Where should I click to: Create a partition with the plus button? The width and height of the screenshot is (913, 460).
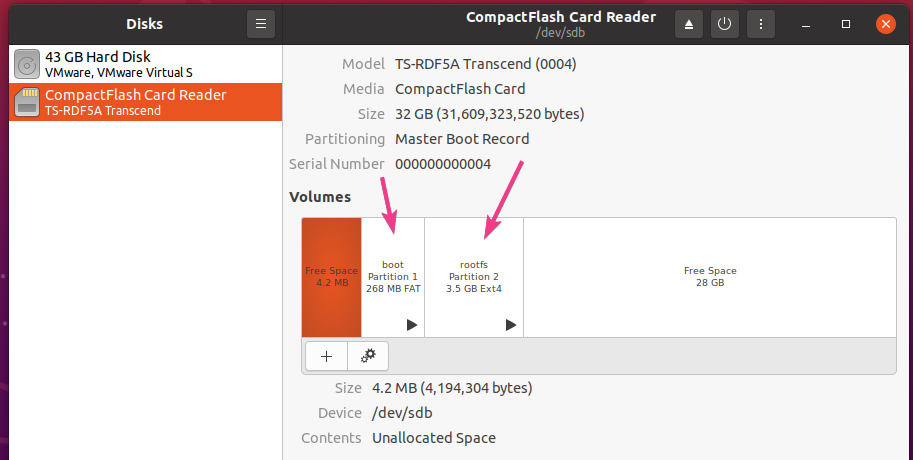point(326,355)
